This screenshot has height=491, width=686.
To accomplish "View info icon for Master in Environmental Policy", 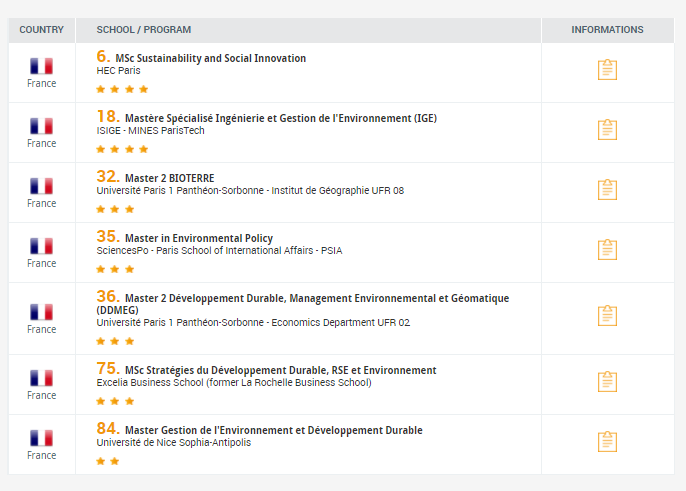I will (x=607, y=249).
